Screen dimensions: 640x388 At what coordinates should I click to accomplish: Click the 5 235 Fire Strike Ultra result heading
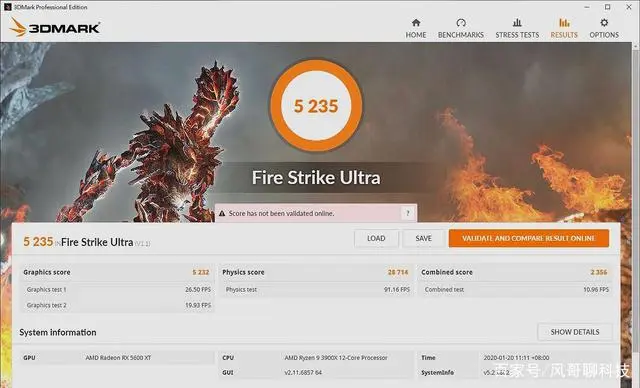click(87, 242)
